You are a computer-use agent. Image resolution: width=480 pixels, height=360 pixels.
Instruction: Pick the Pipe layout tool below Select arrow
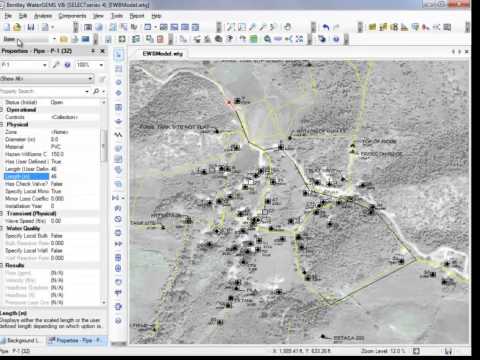pyautogui.click(x=118, y=69)
